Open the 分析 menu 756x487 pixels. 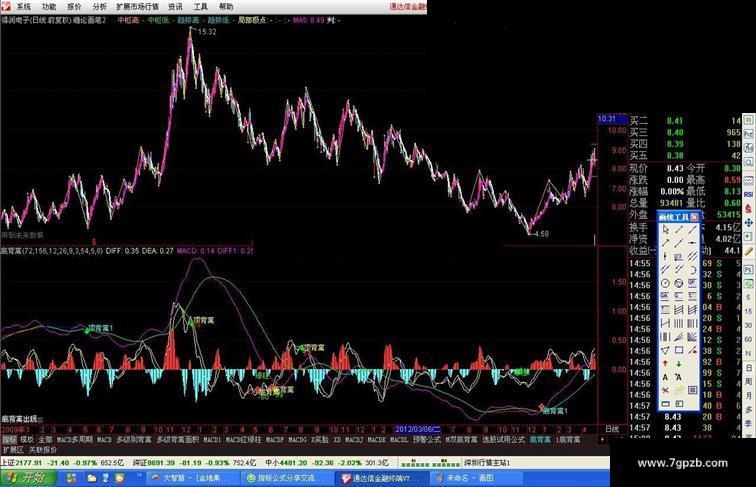[100, 7]
